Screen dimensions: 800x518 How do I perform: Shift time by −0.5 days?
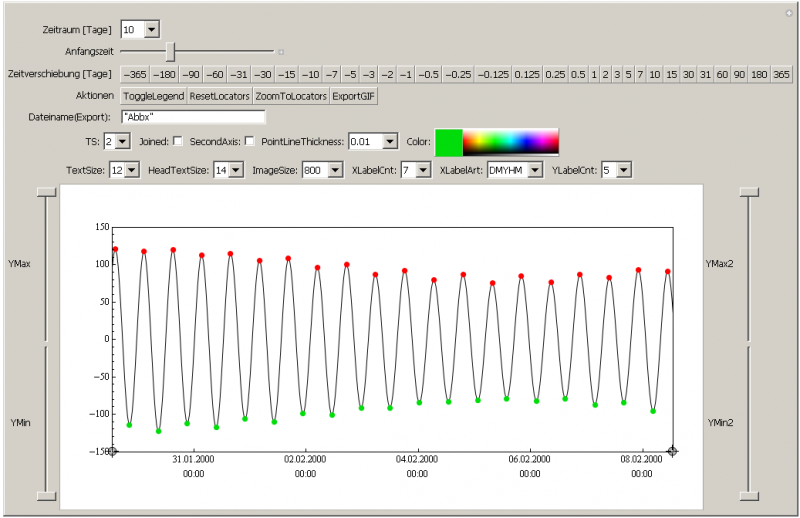tap(429, 75)
